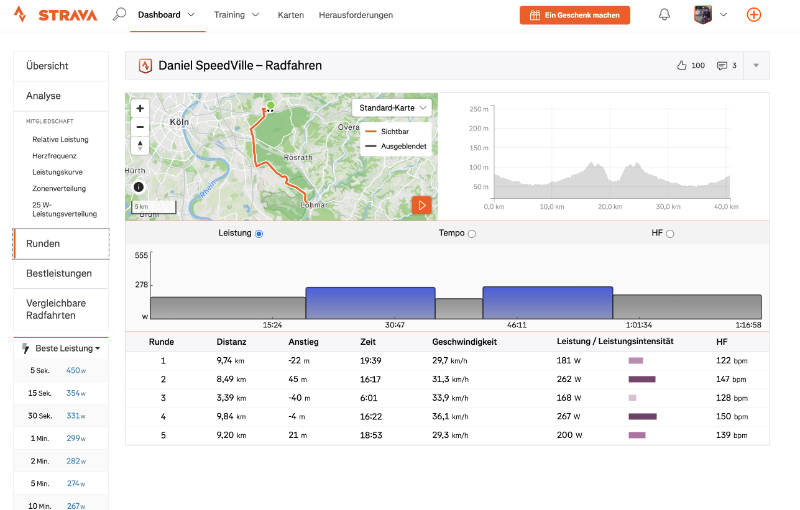
Task: Open the Standard-Karte map type dropdown
Action: 392,108
